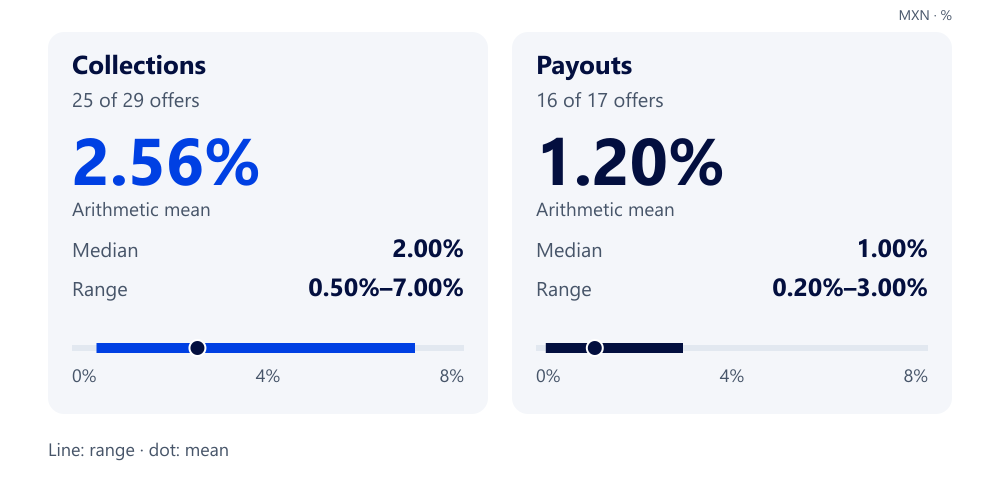Click the Collections card title
The width and height of the screenshot is (1000, 478).
139,66
